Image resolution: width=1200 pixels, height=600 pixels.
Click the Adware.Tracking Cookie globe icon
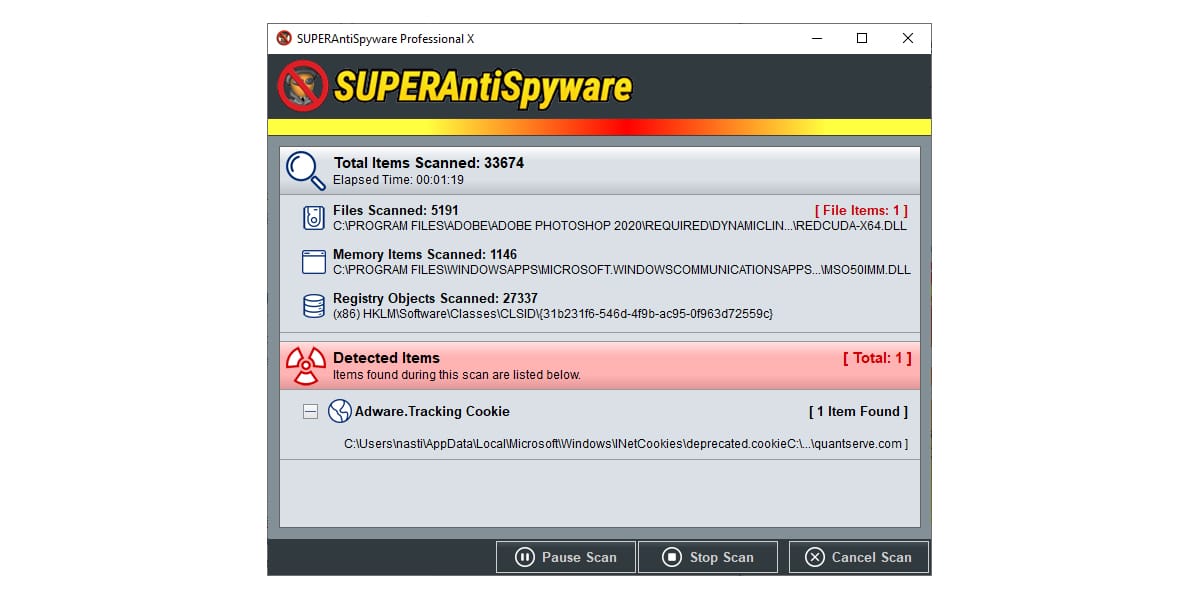[340, 411]
